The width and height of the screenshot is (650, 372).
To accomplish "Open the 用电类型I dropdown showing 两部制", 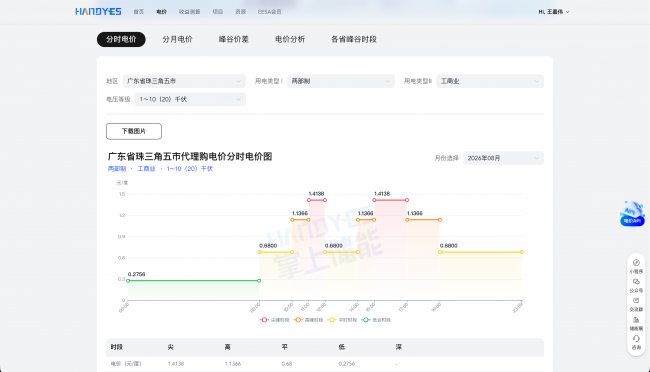I will [341, 81].
